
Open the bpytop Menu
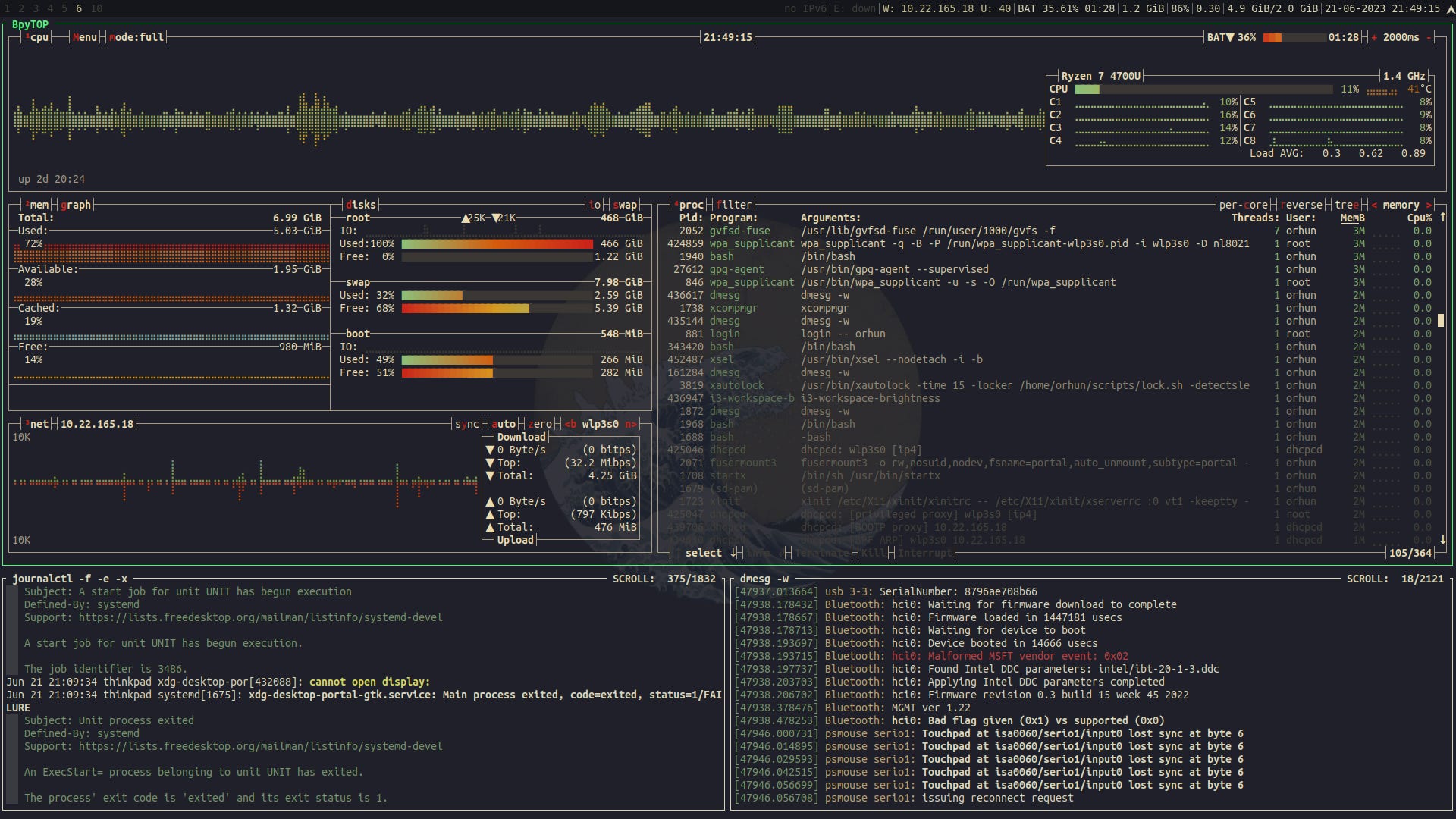[x=85, y=37]
